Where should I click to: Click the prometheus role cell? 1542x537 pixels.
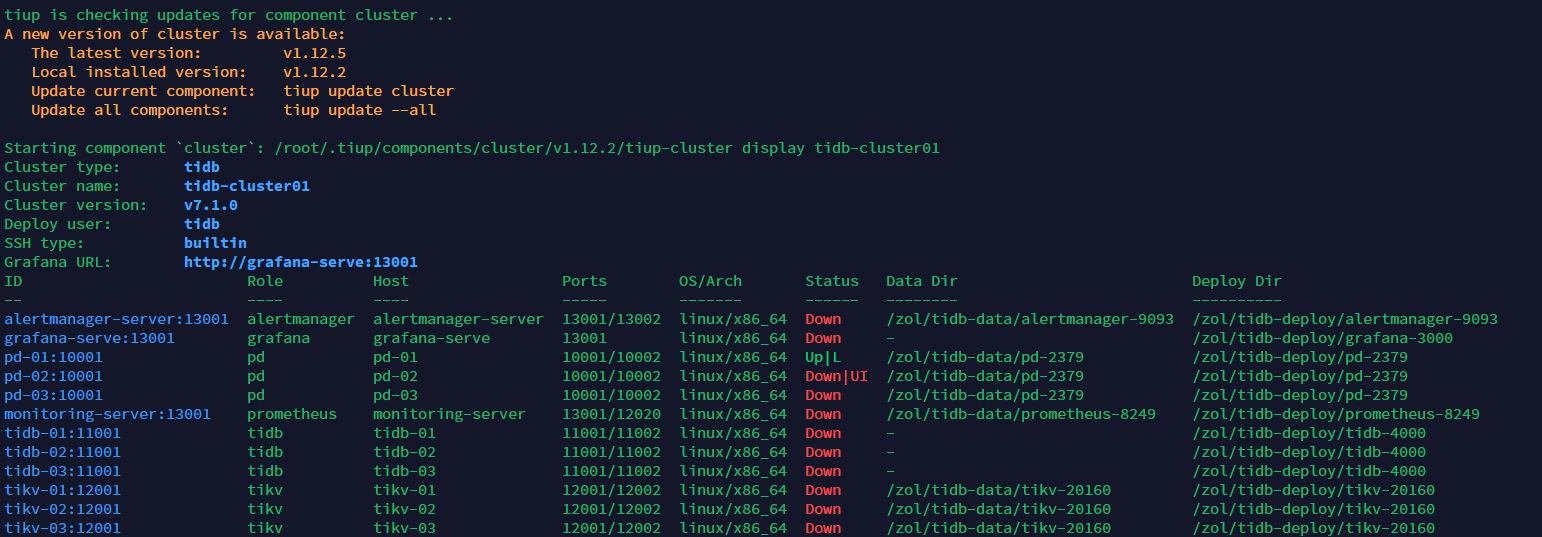click(x=292, y=414)
